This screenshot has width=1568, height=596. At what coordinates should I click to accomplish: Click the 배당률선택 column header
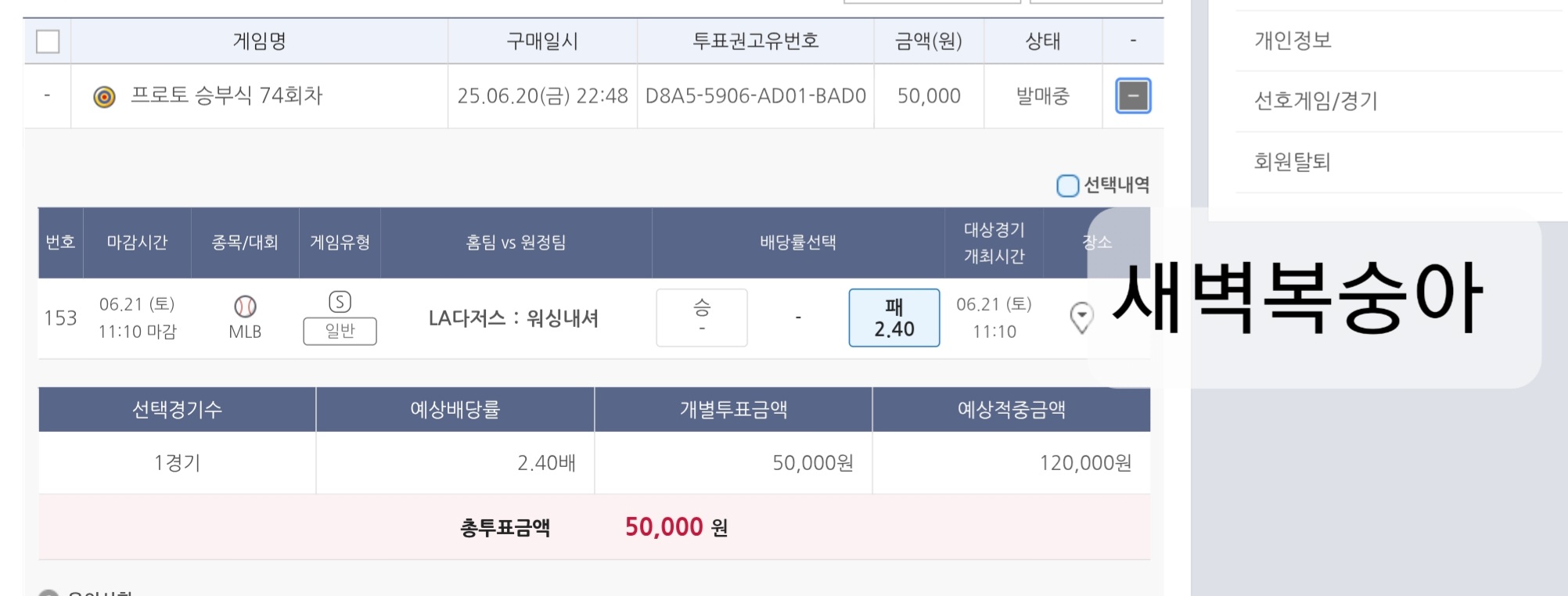click(797, 242)
